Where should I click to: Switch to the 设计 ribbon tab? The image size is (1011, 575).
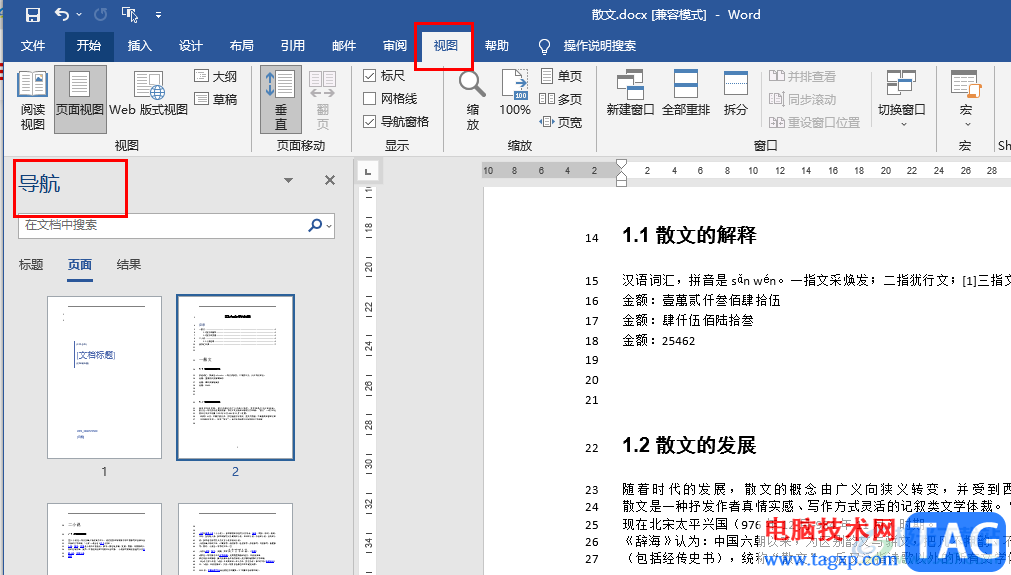pyautogui.click(x=191, y=46)
